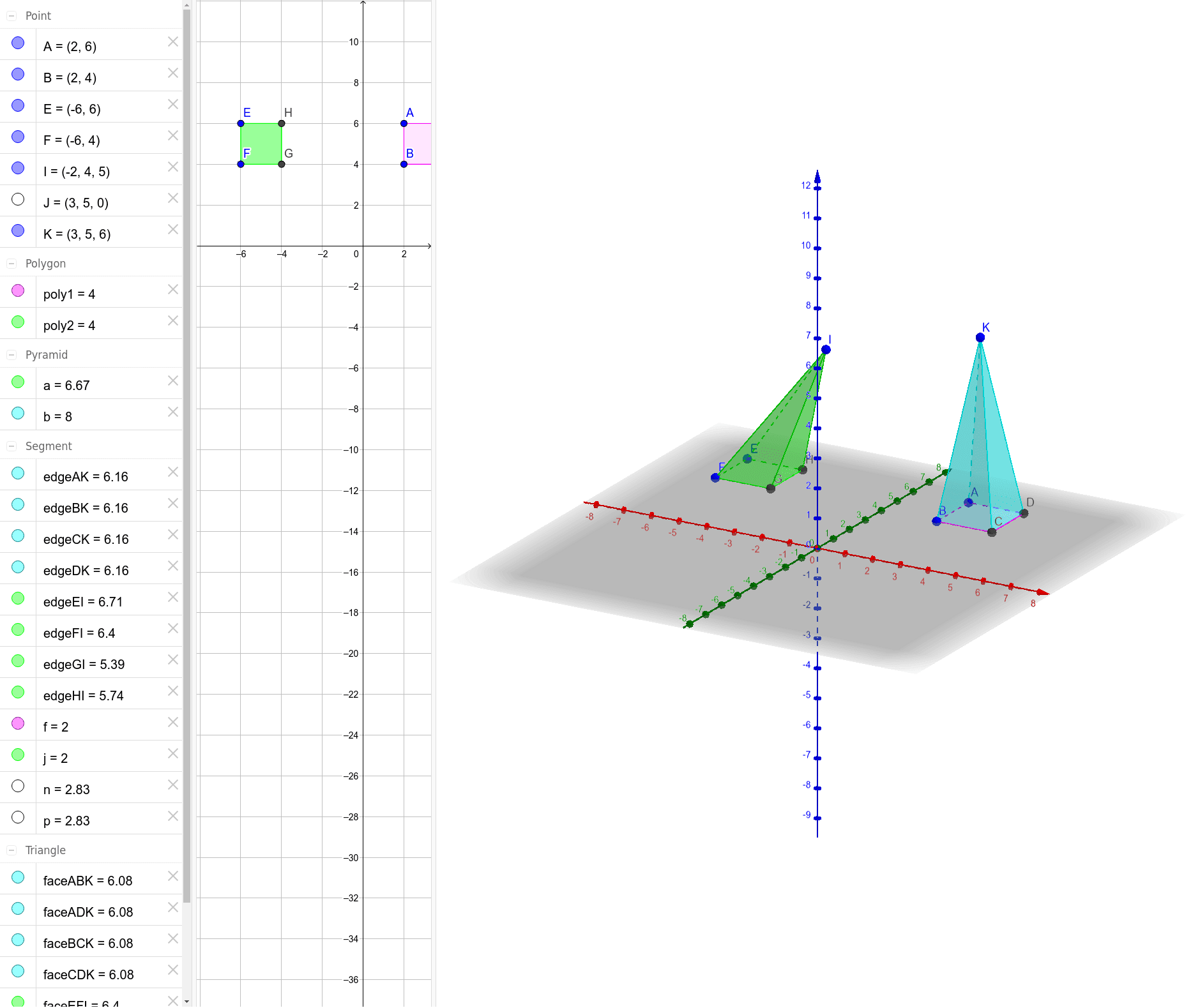The height and width of the screenshot is (1008, 1200).
Task: Hide pyramid a via its circle
Action: pyautogui.click(x=18, y=382)
